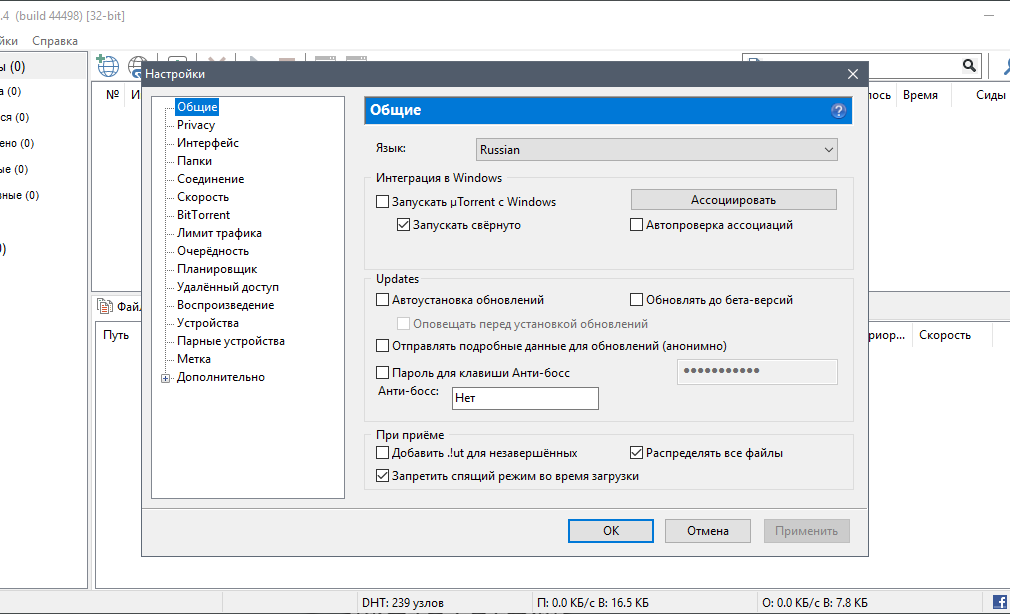
Task: Click the DHT: 239 узлов status text
Action: pyautogui.click(x=403, y=603)
